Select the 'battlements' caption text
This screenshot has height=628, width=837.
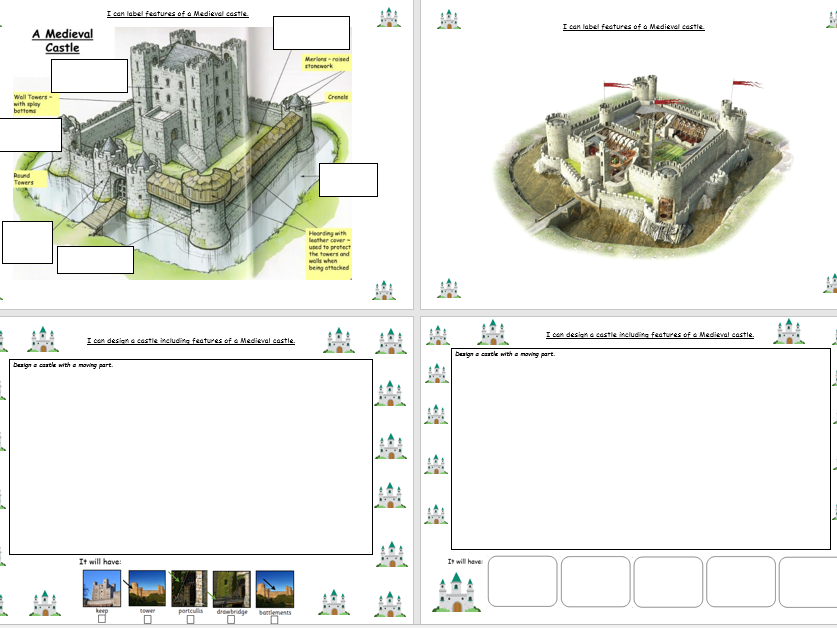click(x=275, y=613)
